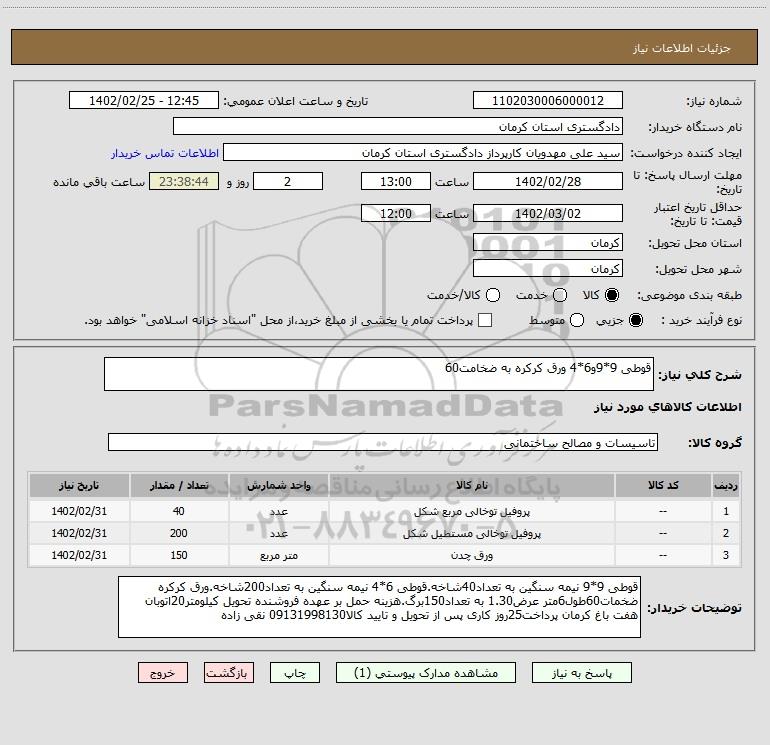Click the validity time field 12:00
Image resolution: width=770 pixels, height=745 pixels.
click(x=396, y=213)
